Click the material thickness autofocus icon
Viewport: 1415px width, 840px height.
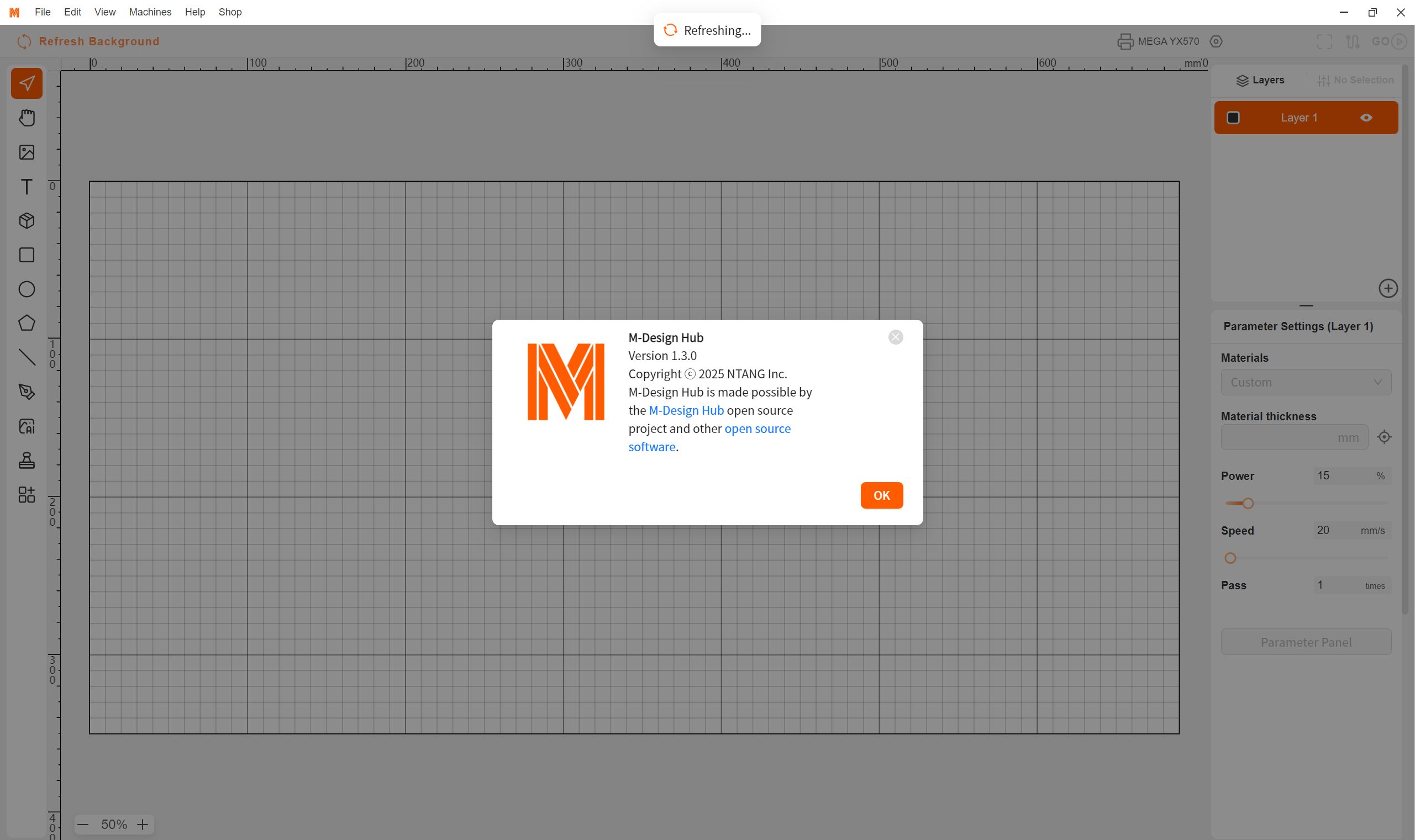1384,437
